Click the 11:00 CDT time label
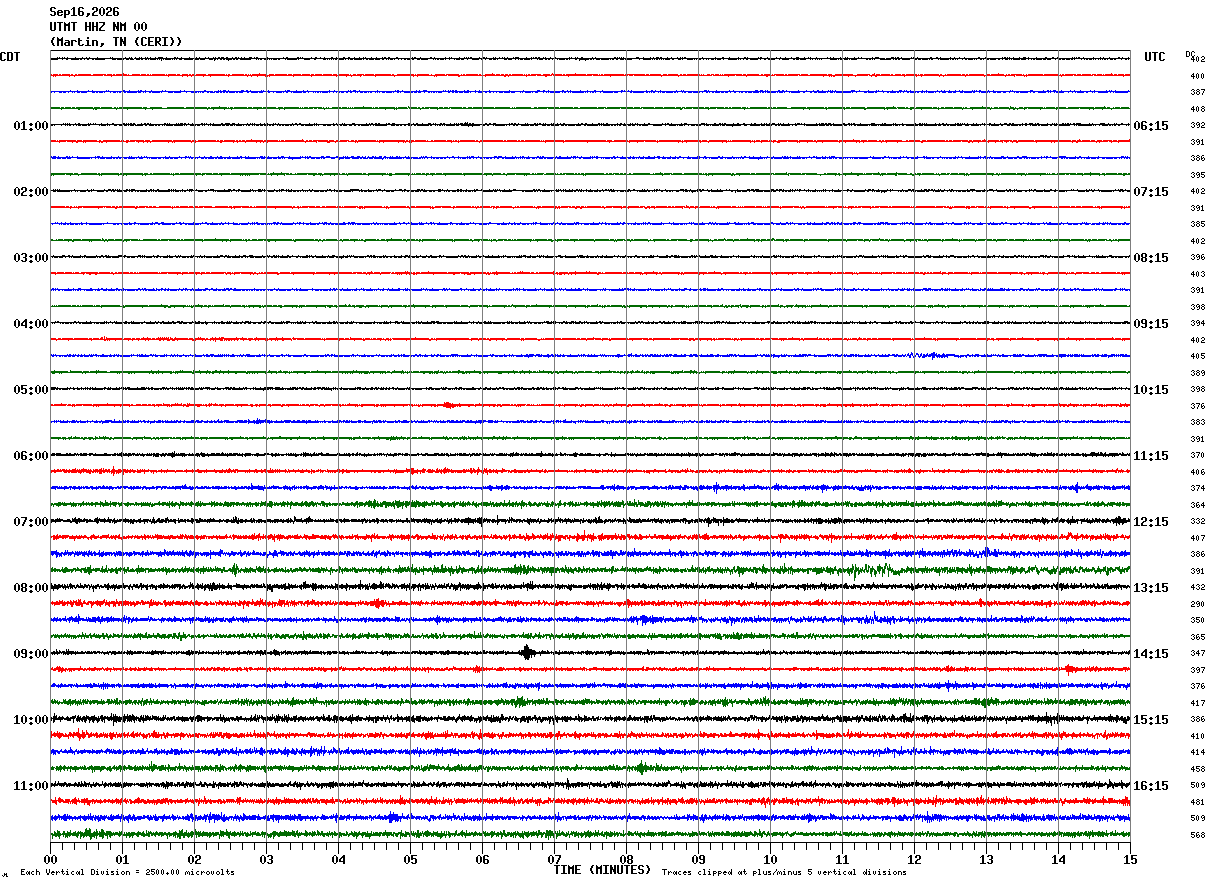 coord(30,786)
